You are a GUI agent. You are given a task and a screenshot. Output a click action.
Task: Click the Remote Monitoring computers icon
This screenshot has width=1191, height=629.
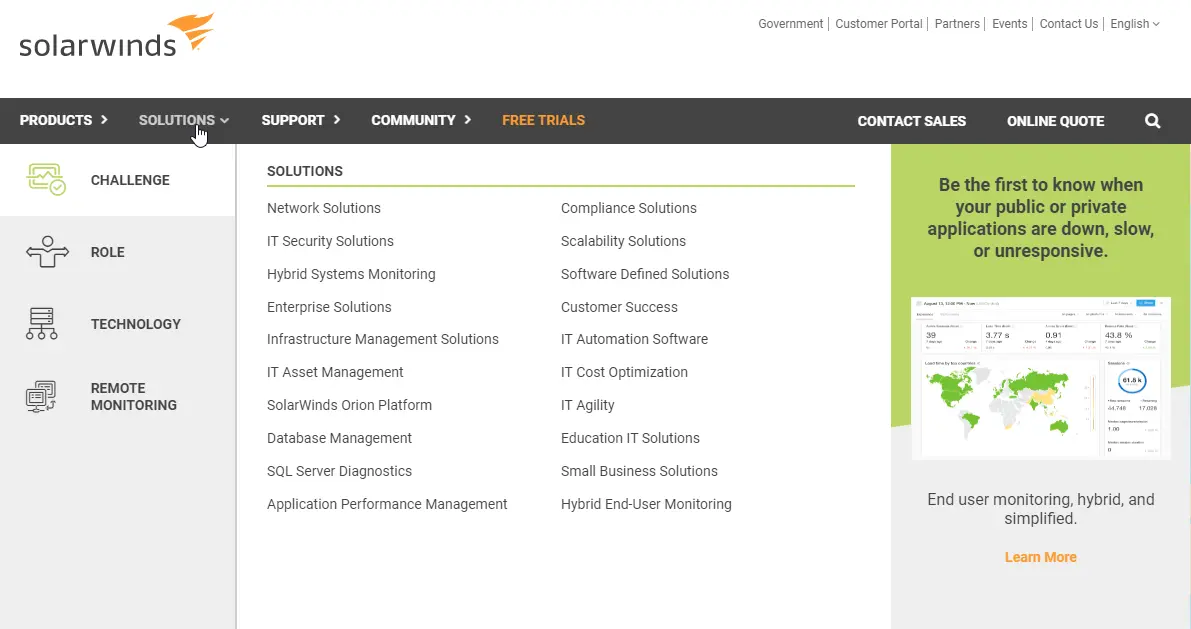pos(41,397)
